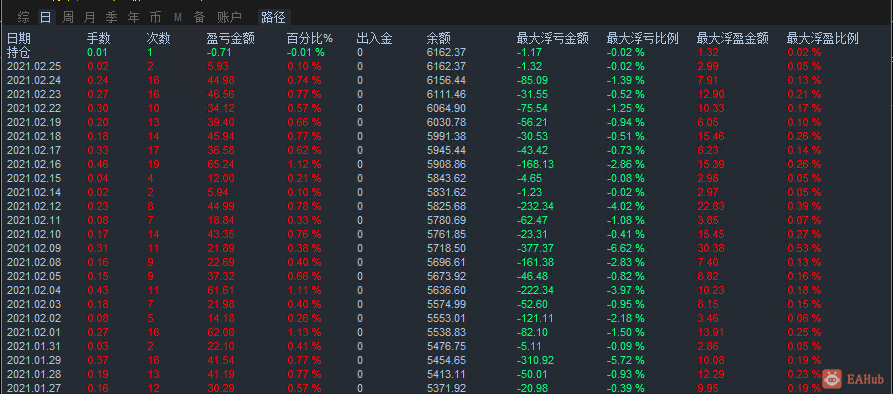893x394 pixels.
Task: Click balance value 5825.68
Action: tap(446, 206)
